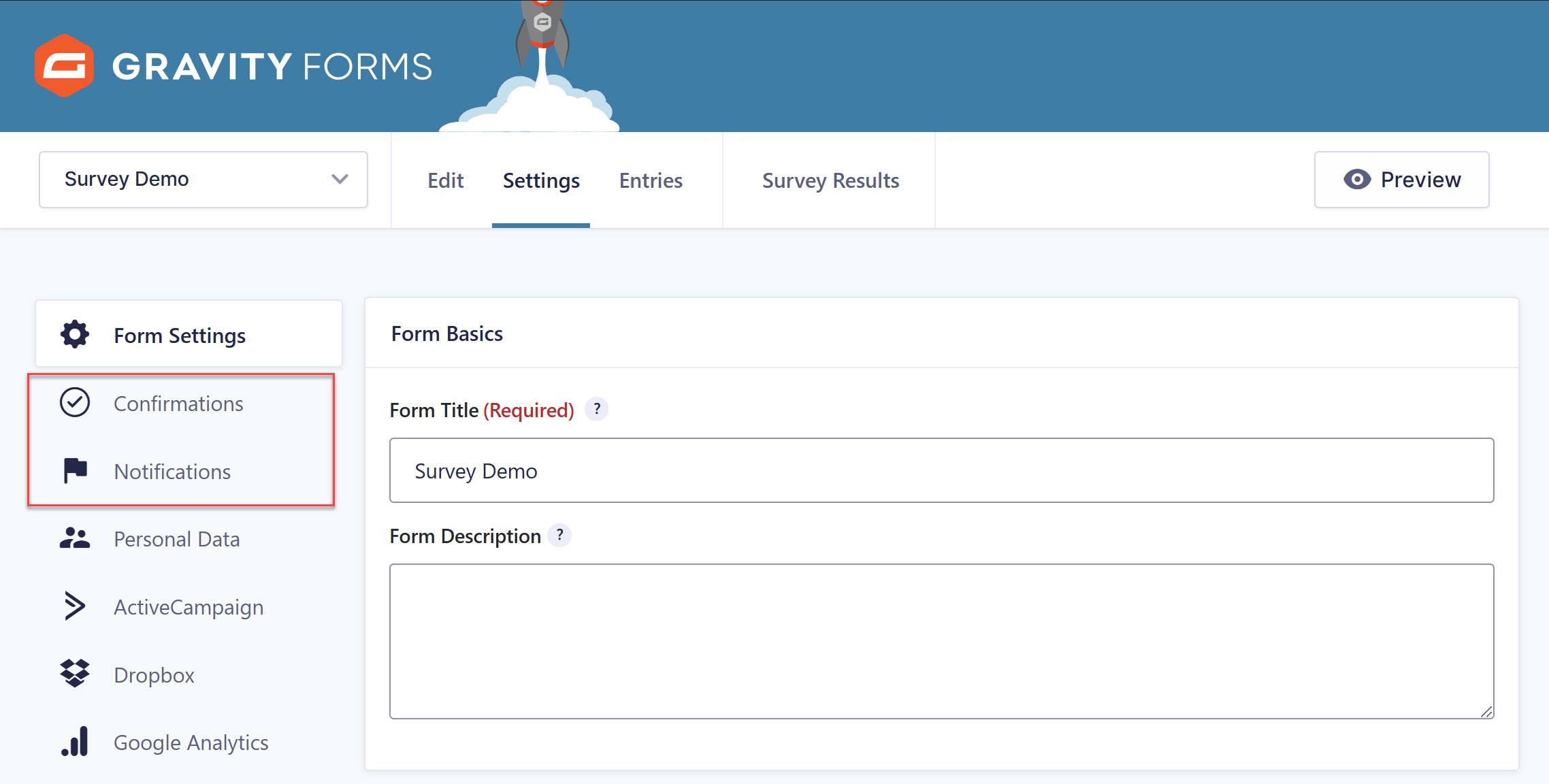1549x784 pixels.
Task: Open the Survey Demo form selector dropdown
Action: point(202,179)
